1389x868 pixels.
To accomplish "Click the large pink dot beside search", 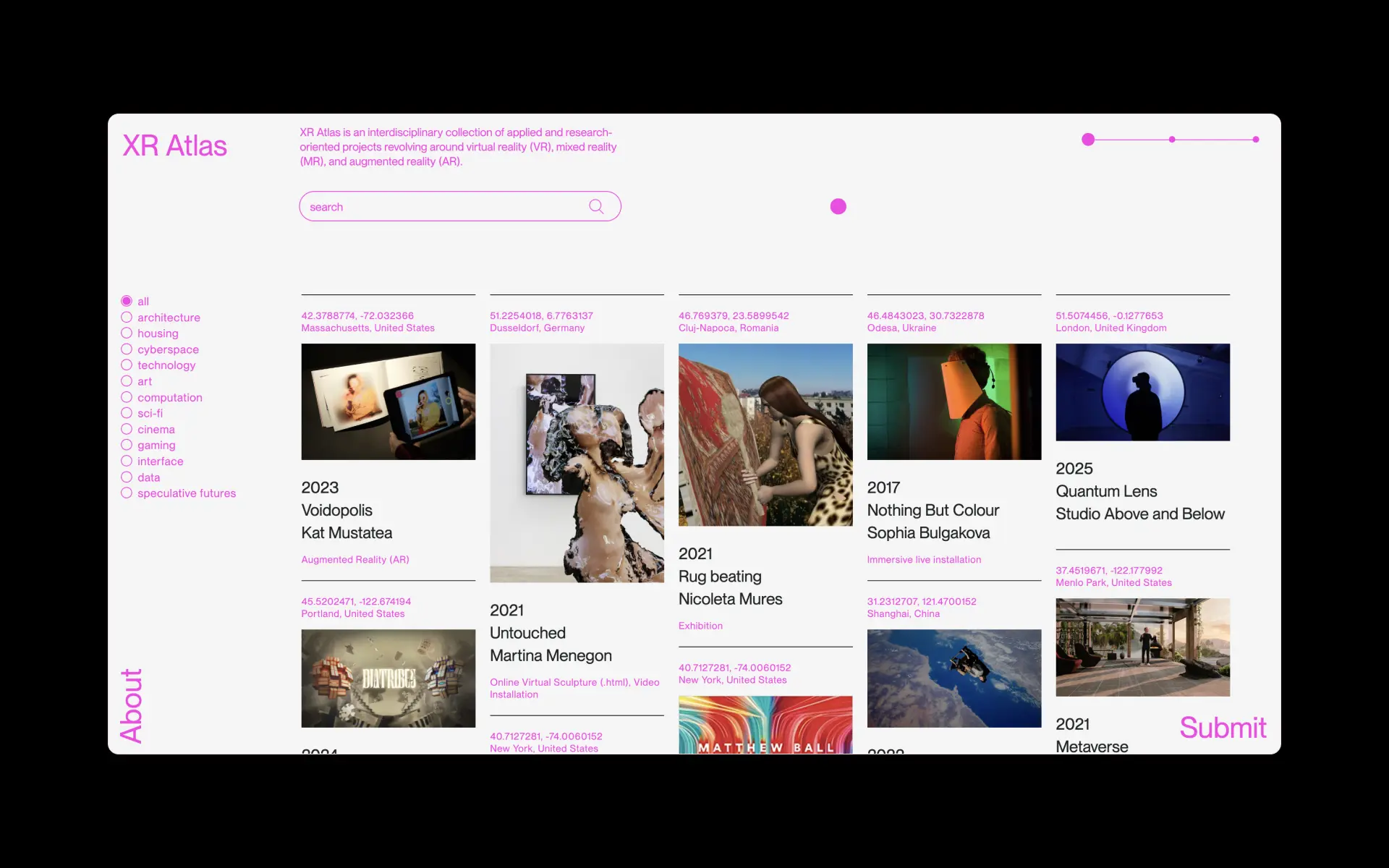I will coord(838,207).
